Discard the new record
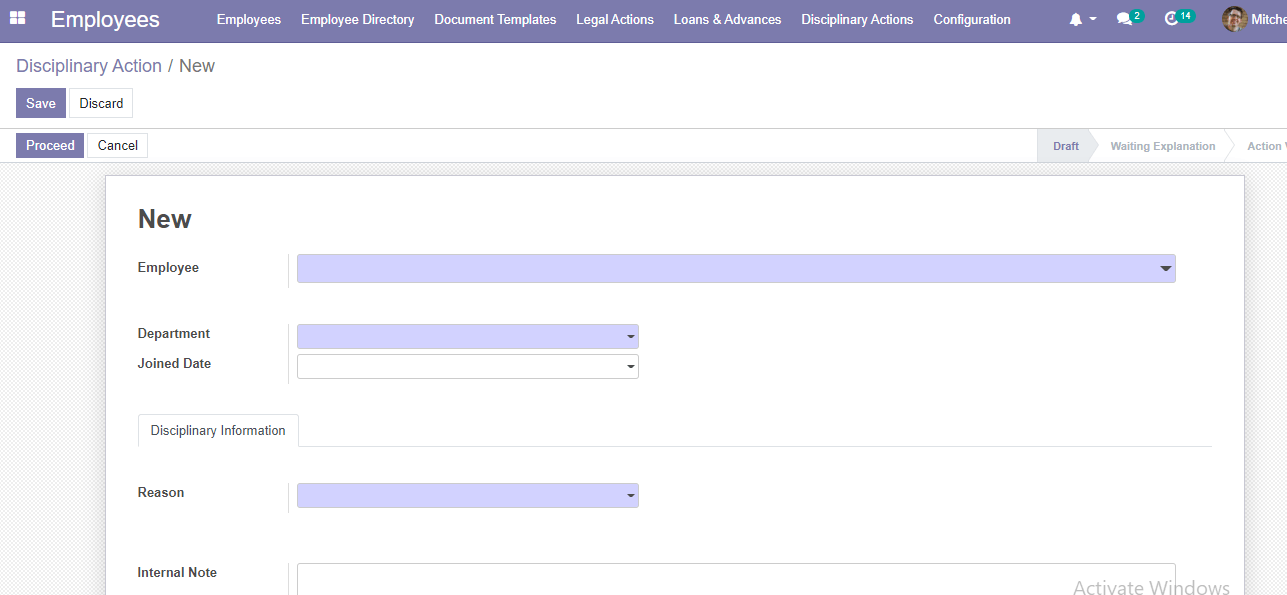The width and height of the screenshot is (1287, 595). [101, 103]
